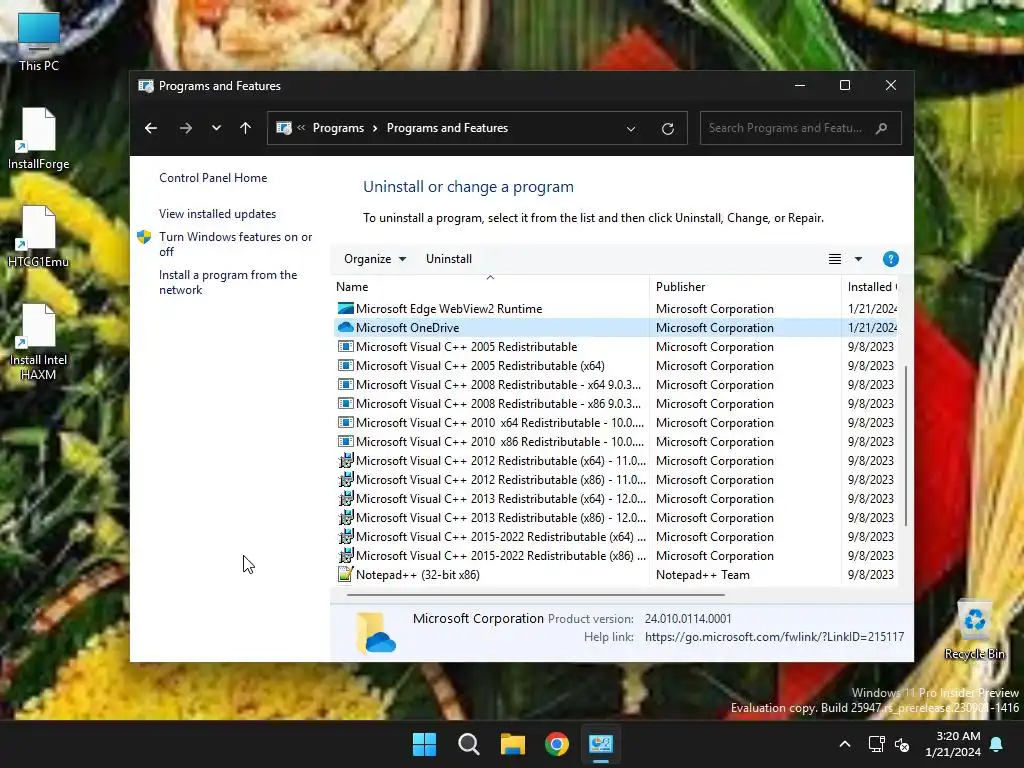Click the network status tray icon
Screen dimensions: 1024x768
pyautogui.click(x=876, y=744)
